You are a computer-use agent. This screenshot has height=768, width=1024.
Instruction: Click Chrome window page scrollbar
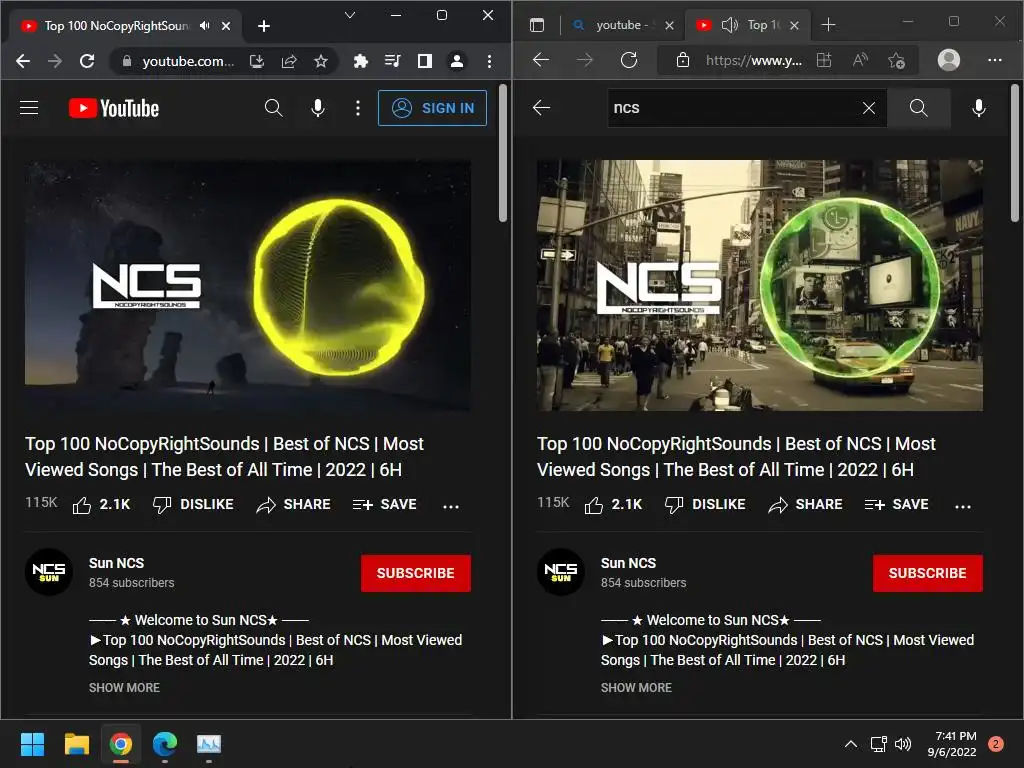click(x=503, y=153)
